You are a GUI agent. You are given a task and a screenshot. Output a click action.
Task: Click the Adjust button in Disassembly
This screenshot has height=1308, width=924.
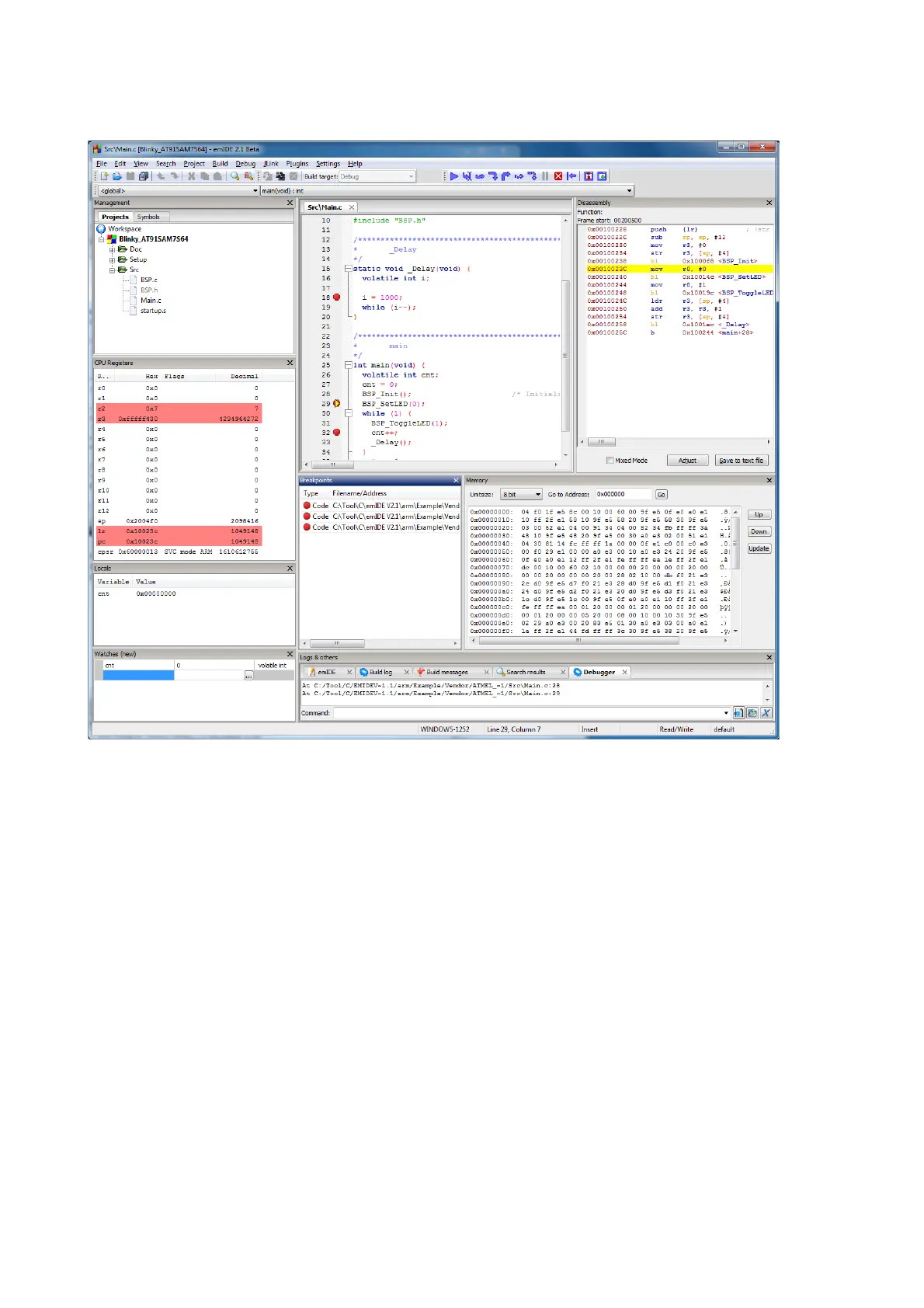(687, 461)
